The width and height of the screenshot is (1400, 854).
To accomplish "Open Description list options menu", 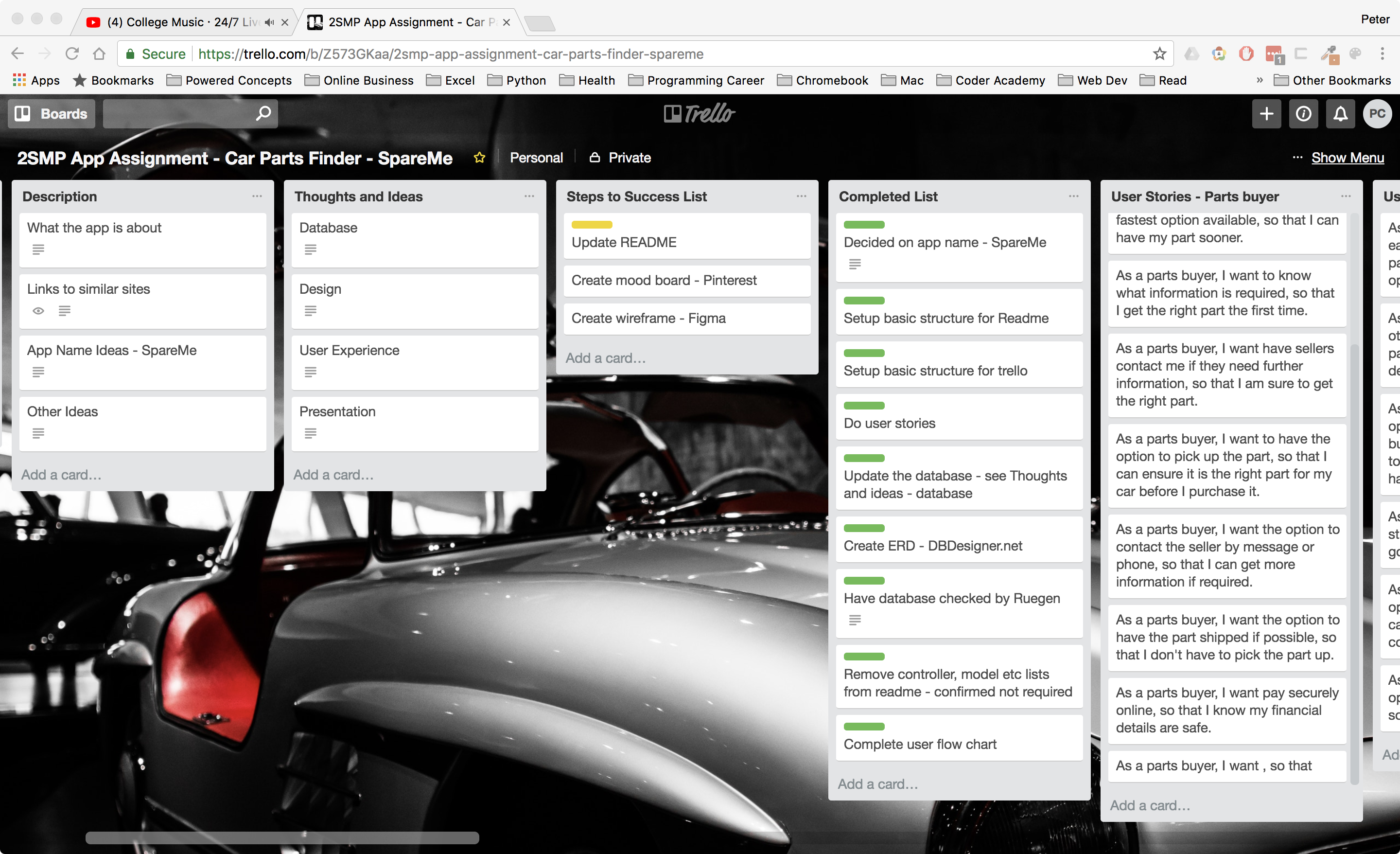I will click(257, 196).
